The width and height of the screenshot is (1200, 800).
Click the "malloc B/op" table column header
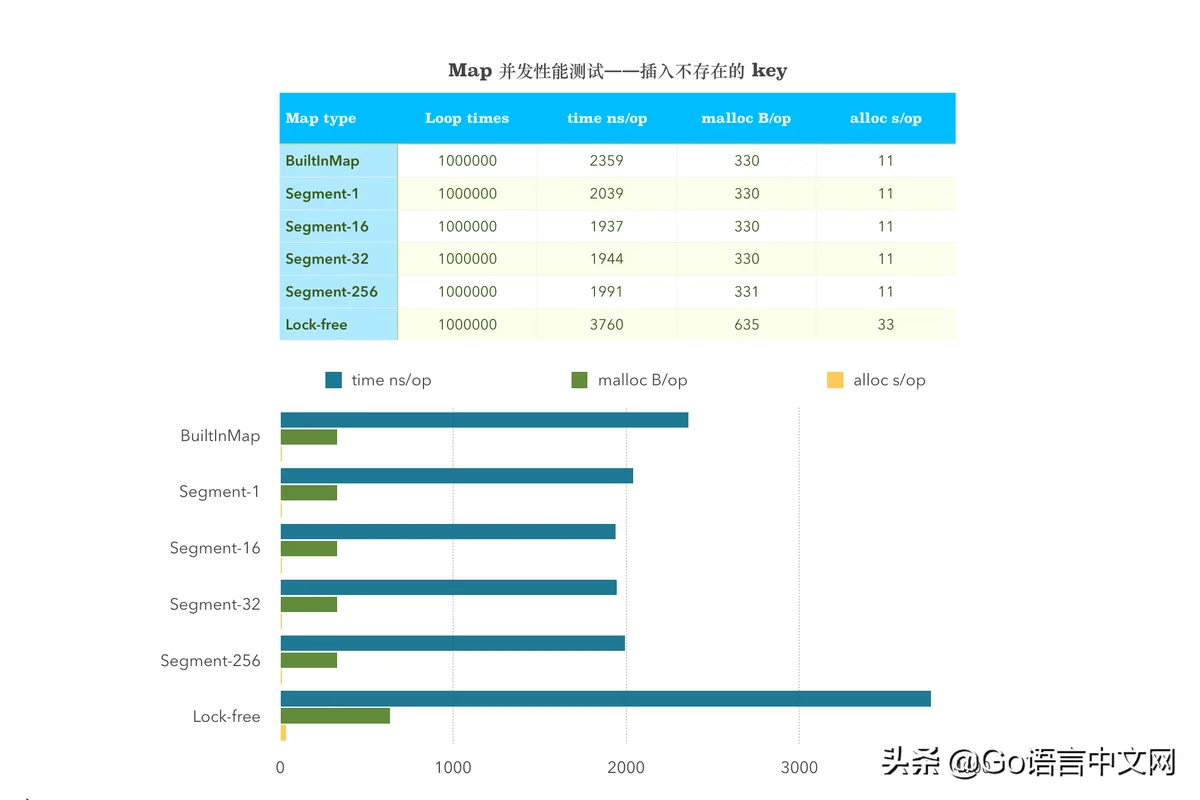[746, 118]
